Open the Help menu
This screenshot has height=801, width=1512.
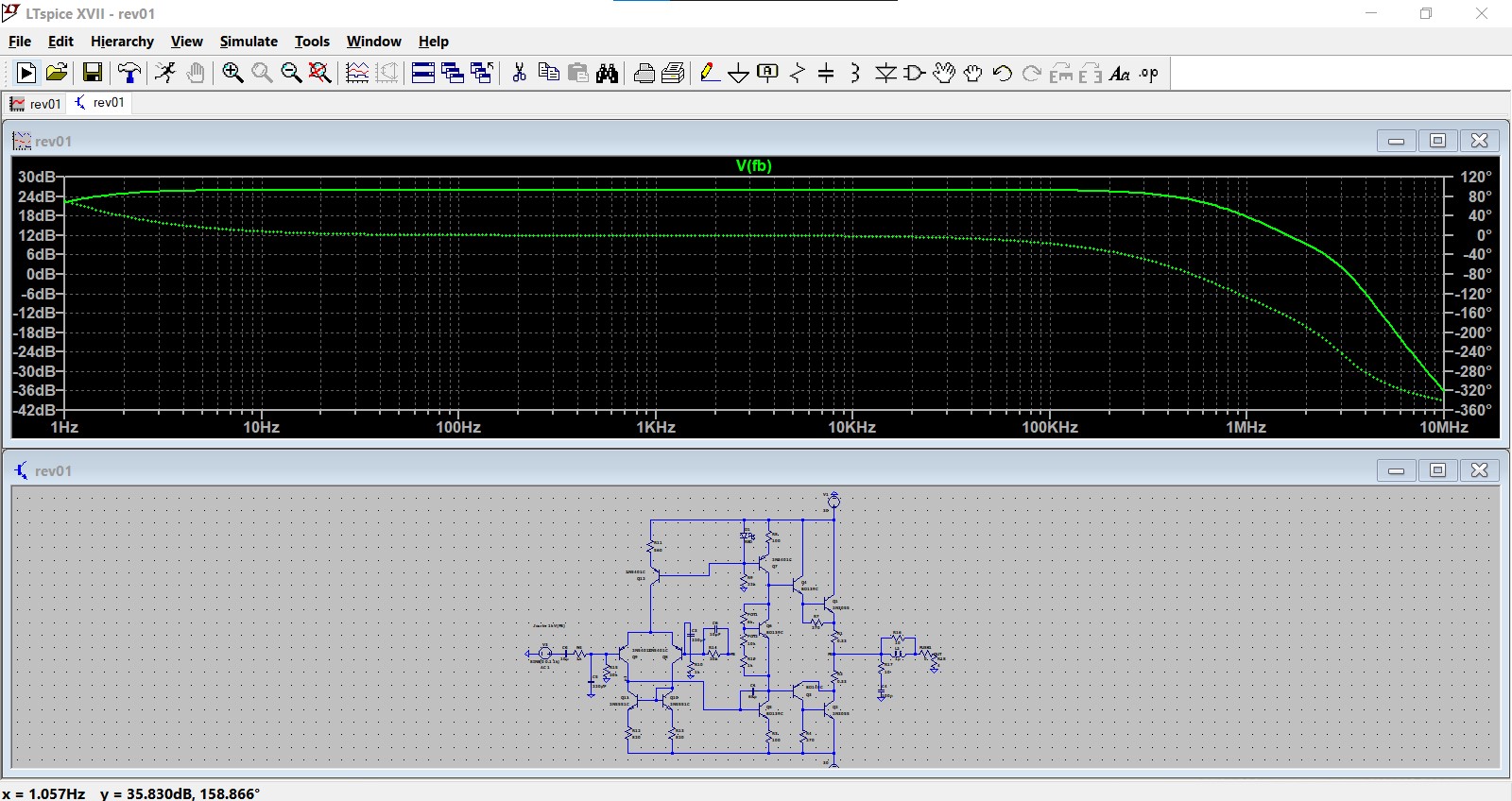434,42
